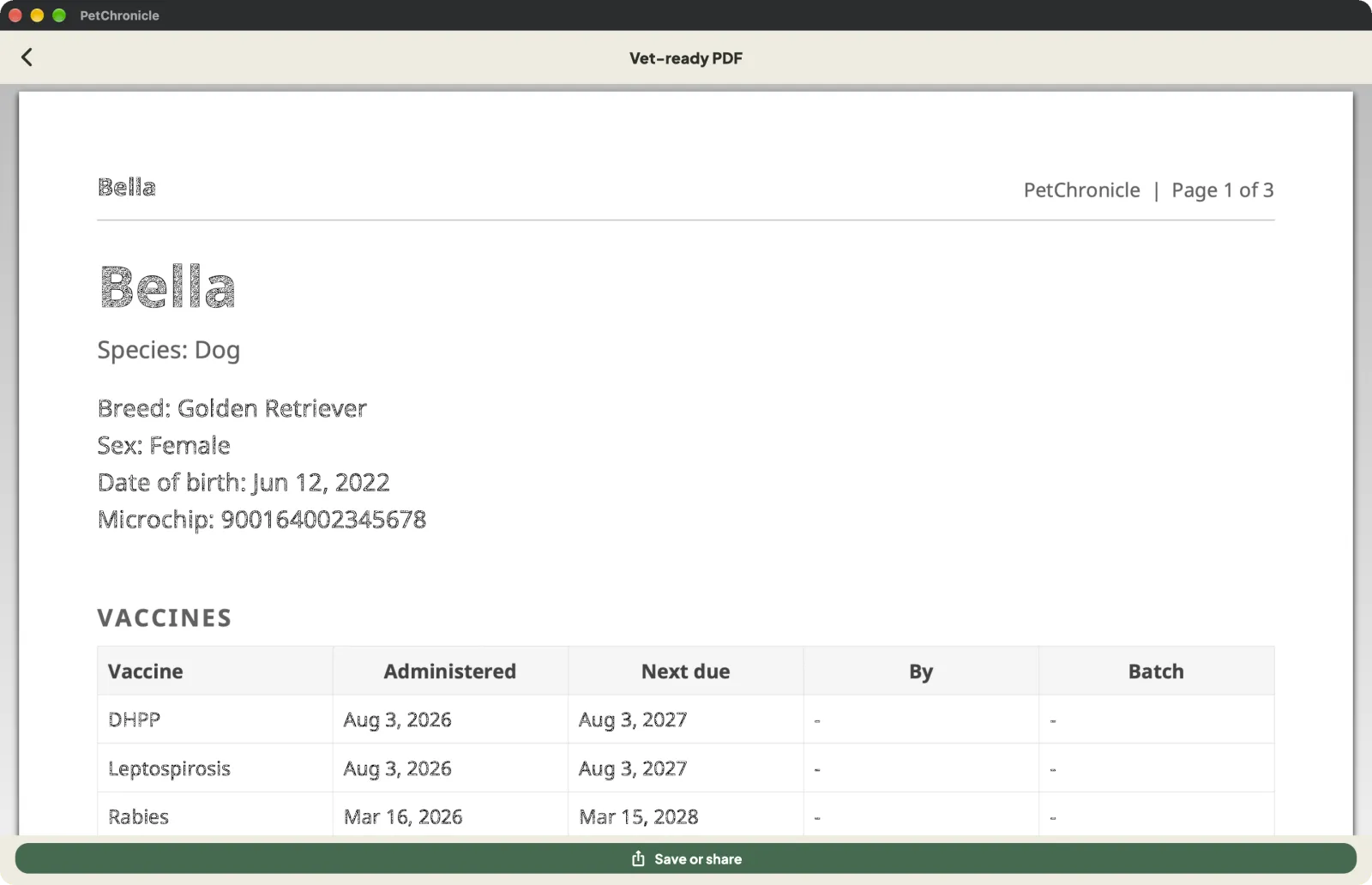Select 'Sex: Female' line

pos(164,445)
